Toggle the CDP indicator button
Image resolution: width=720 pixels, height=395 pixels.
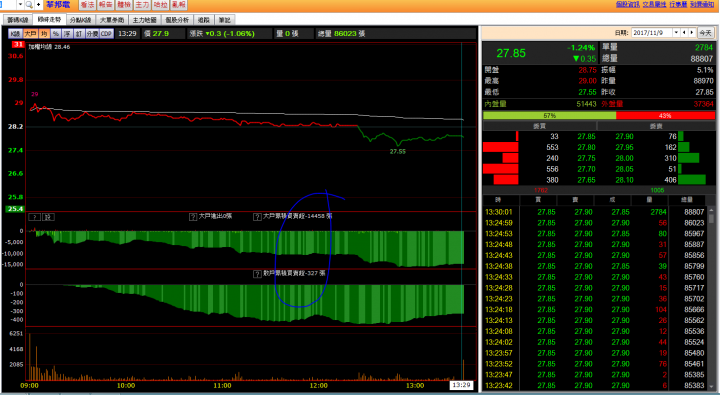pyautogui.click(x=107, y=34)
